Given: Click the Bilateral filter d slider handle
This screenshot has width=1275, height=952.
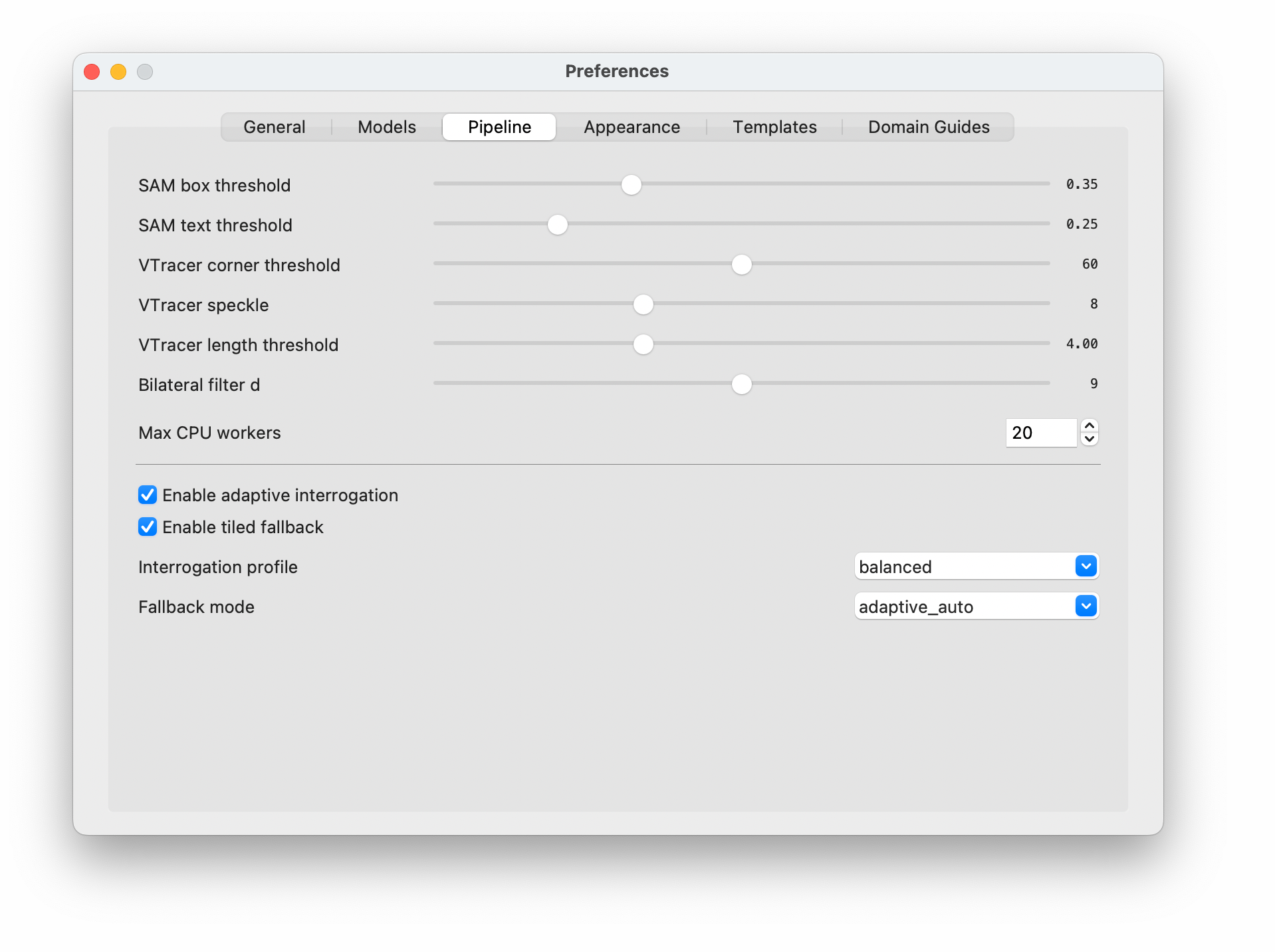Looking at the screenshot, I should tap(741, 384).
